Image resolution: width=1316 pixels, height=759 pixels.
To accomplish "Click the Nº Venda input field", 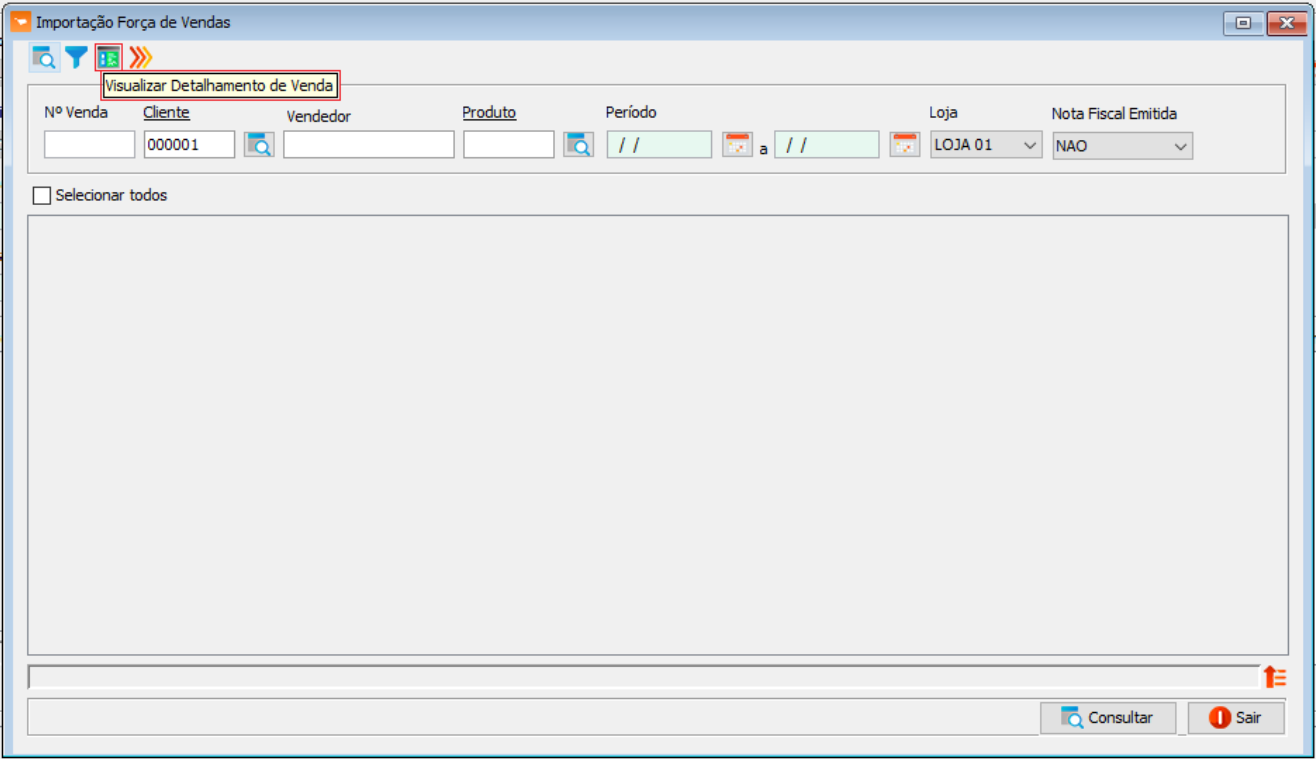I will pos(89,145).
